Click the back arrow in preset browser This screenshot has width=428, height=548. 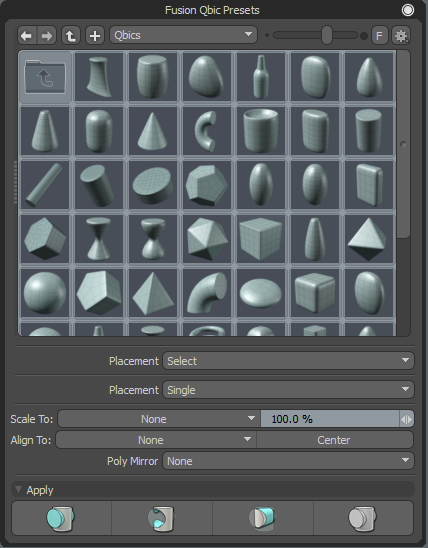coord(27,35)
